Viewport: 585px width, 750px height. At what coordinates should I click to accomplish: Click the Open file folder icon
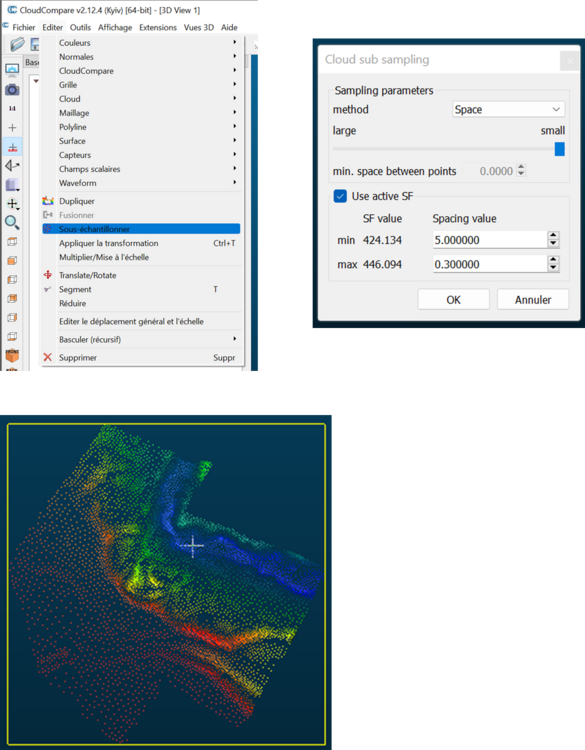click(17, 44)
